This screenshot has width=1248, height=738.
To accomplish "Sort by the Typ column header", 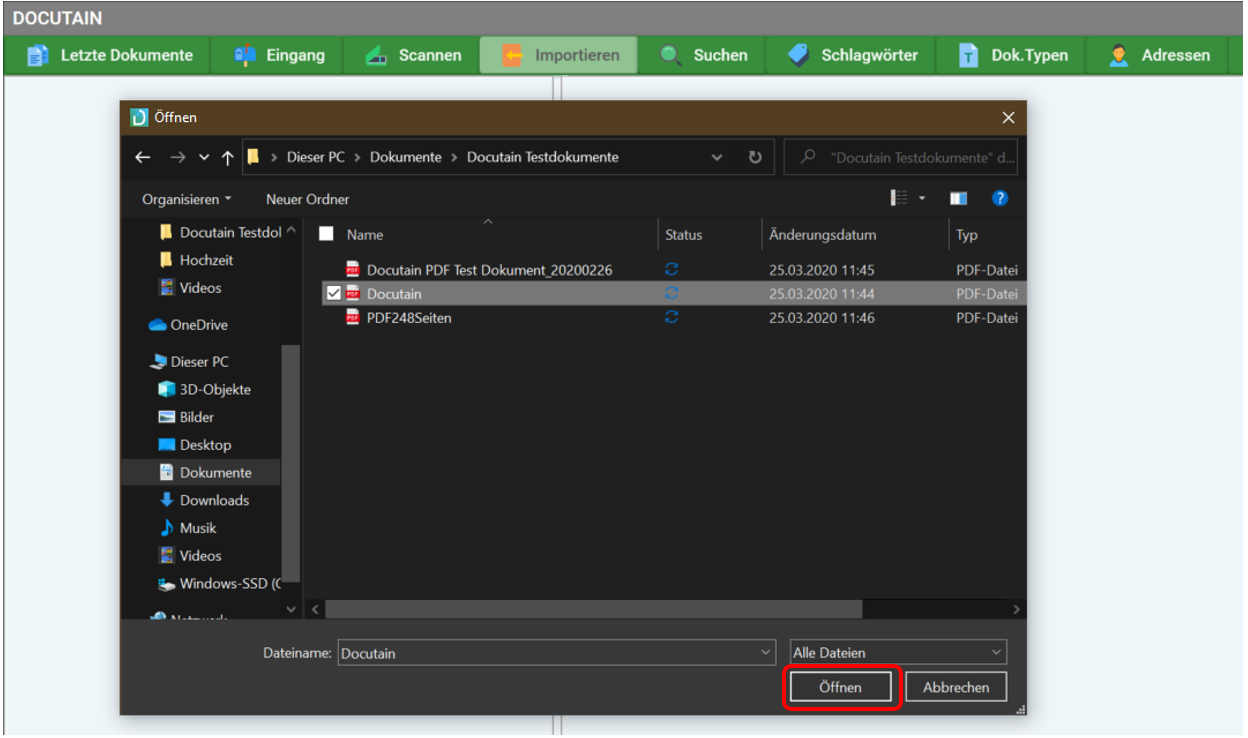I will tap(967, 235).
